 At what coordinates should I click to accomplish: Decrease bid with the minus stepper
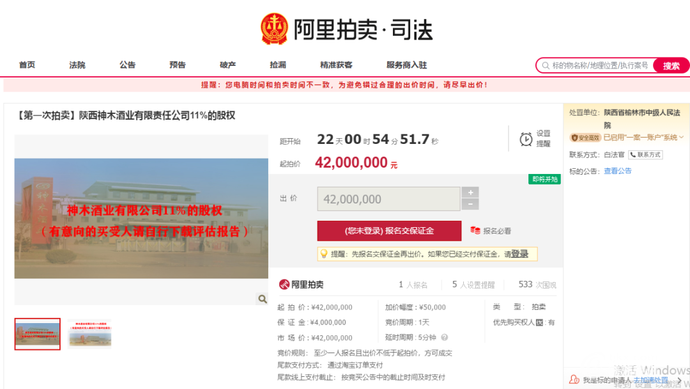point(470,204)
